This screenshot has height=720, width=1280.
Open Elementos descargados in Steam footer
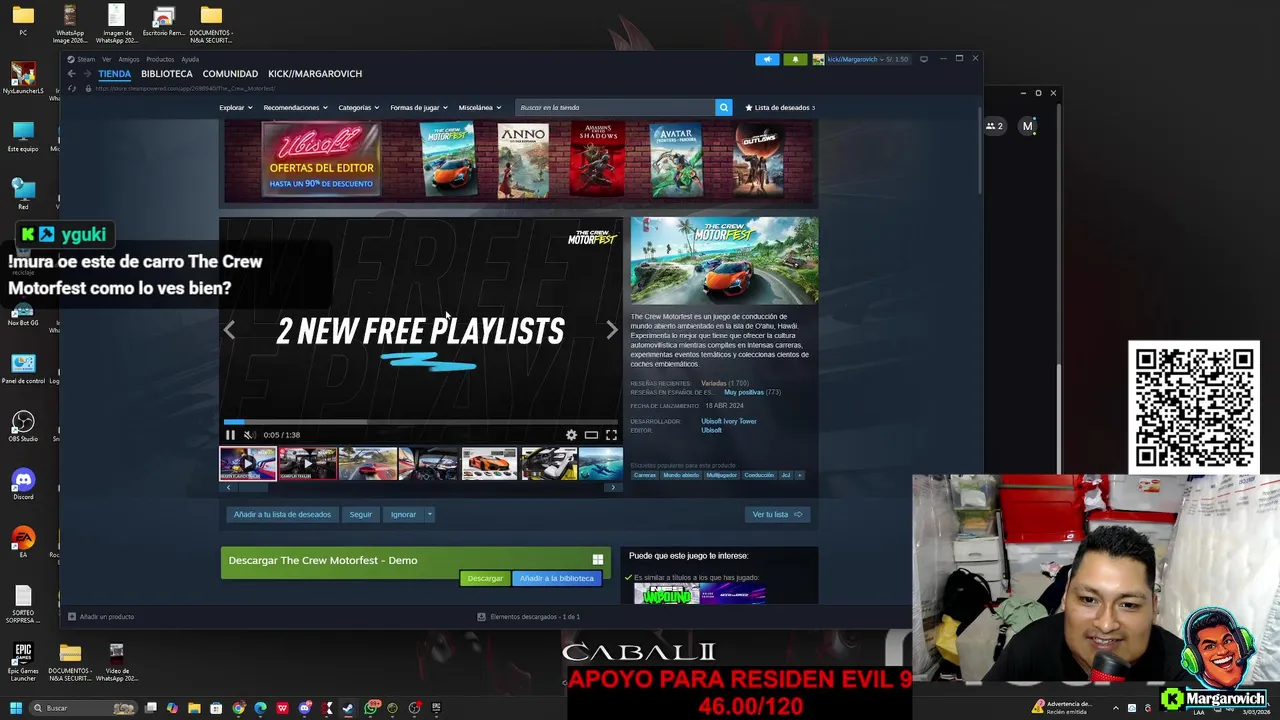pos(529,617)
